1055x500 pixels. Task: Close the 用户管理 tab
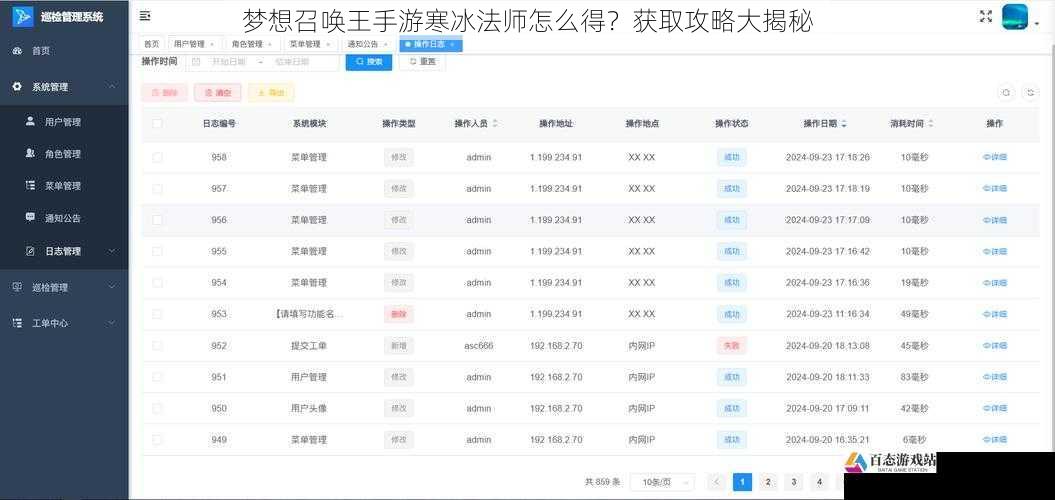(212, 44)
